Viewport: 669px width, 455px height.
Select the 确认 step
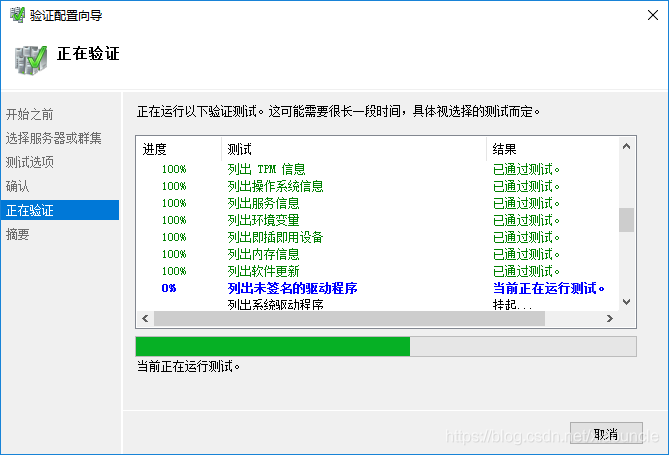tap(17, 186)
